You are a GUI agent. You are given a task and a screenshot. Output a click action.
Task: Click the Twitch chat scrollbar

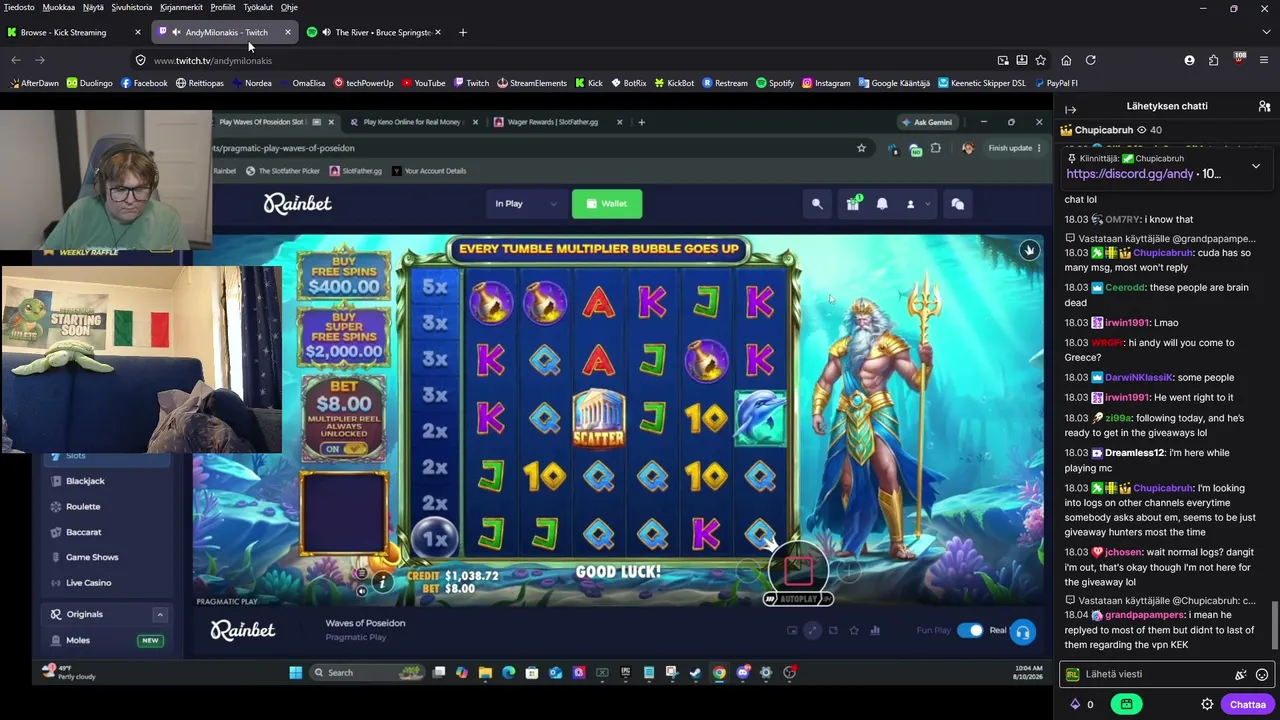point(1274,626)
